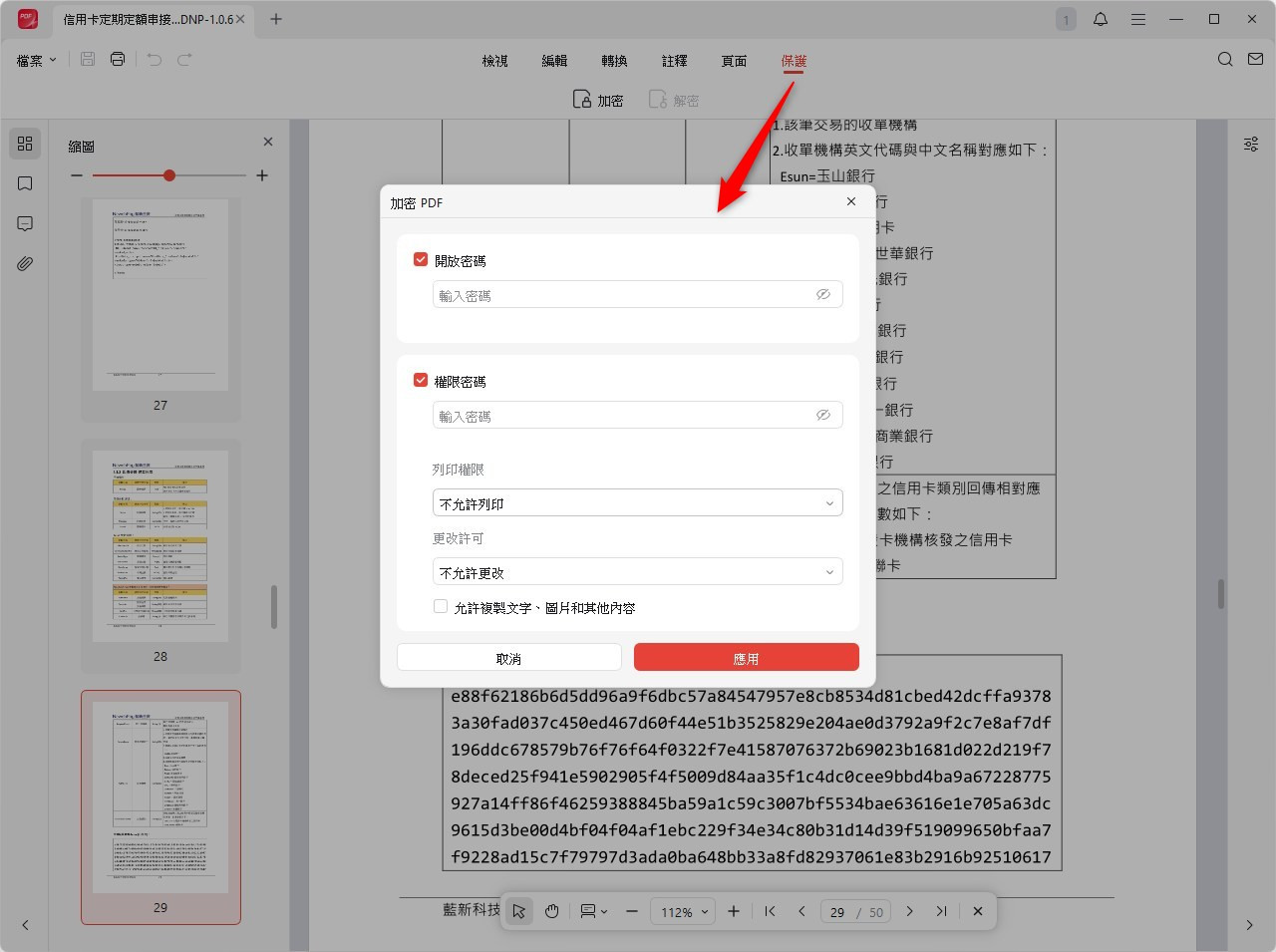Decrease thumbnail size with minus
The height and width of the screenshot is (952, 1276).
pyautogui.click(x=77, y=175)
